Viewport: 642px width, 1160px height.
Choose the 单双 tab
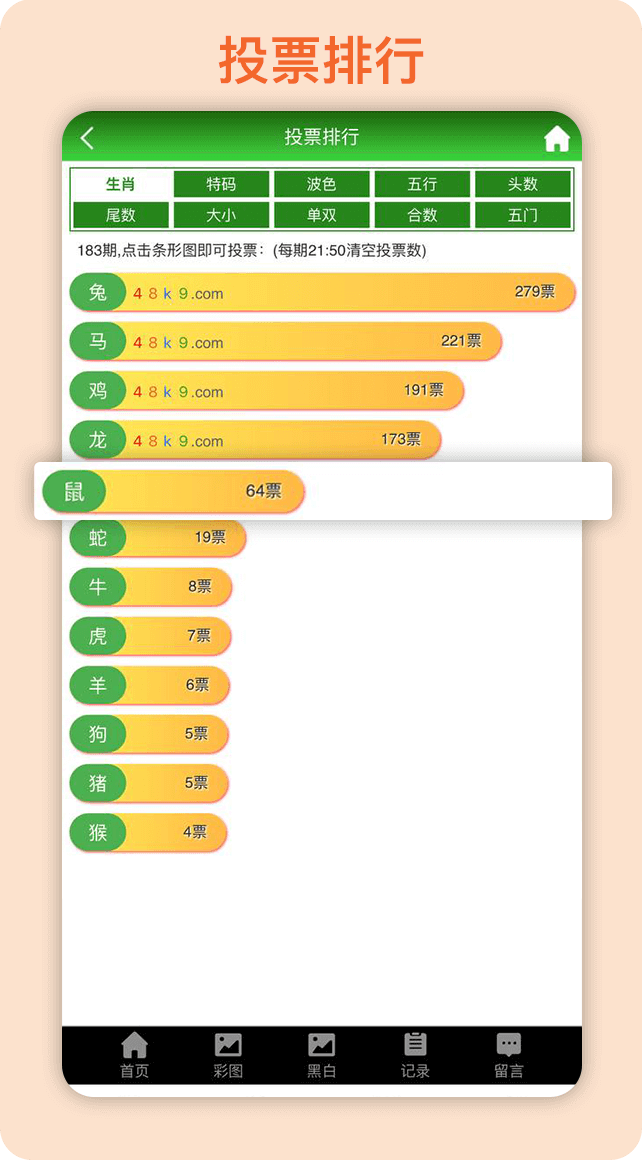322,215
